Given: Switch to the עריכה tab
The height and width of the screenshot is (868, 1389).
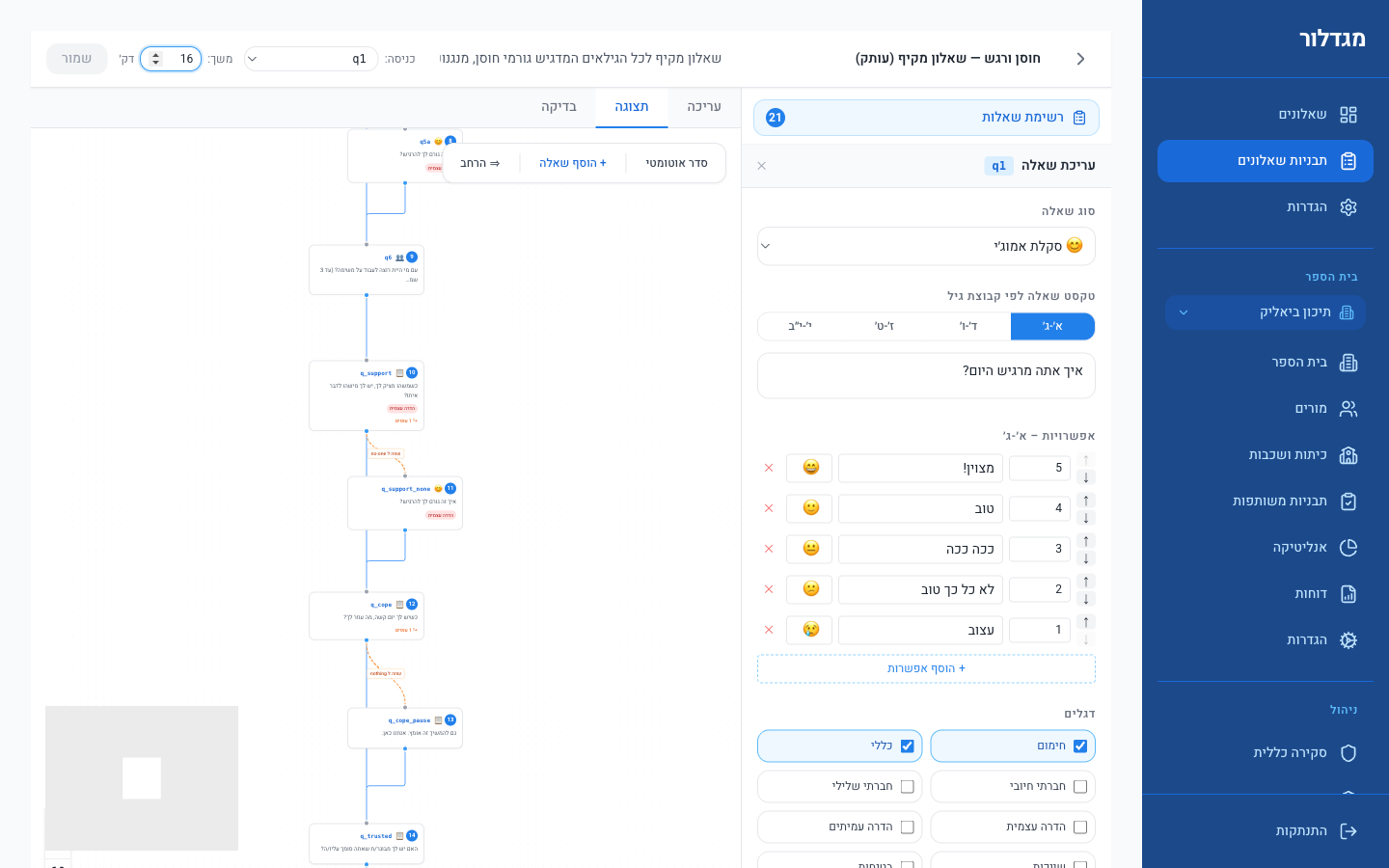Looking at the screenshot, I should (704, 107).
